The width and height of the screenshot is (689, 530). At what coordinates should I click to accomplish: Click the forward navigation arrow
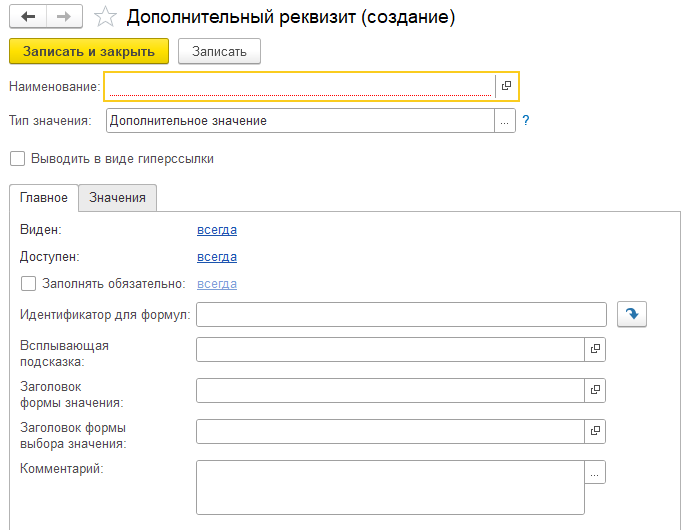63,18
